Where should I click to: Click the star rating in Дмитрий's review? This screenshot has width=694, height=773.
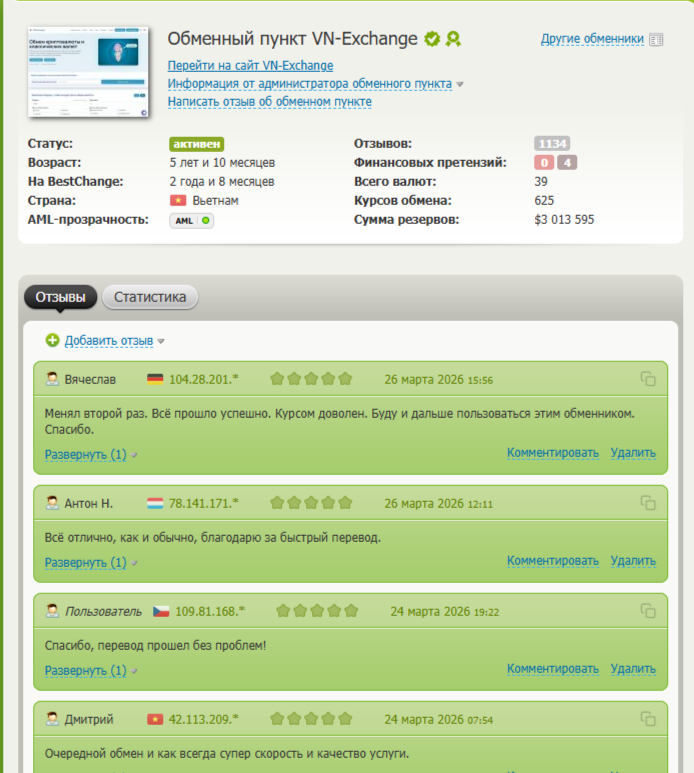click(311, 719)
